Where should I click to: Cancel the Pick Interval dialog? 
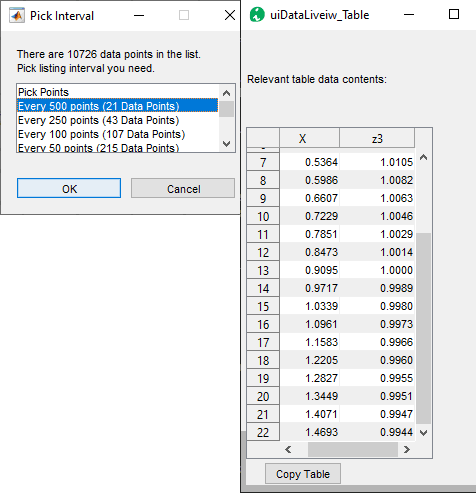pyautogui.click(x=183, y=188)
